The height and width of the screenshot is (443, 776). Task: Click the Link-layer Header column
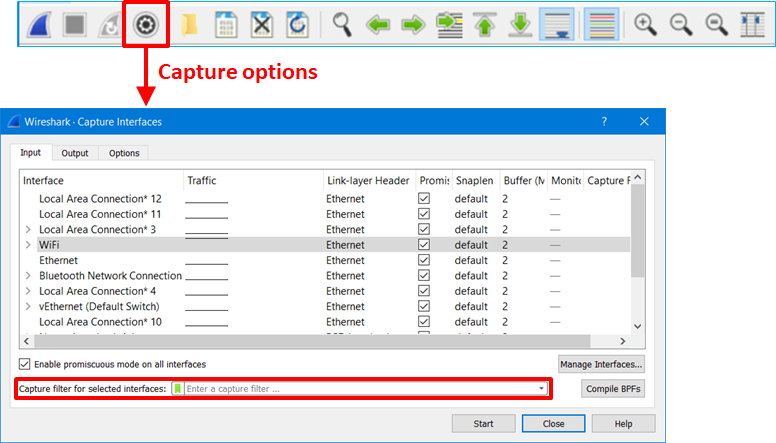[369, 180]
